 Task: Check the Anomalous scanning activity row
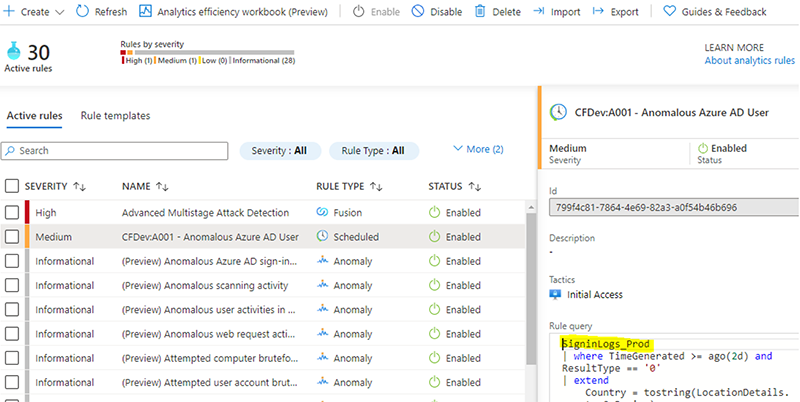(12, 285)
